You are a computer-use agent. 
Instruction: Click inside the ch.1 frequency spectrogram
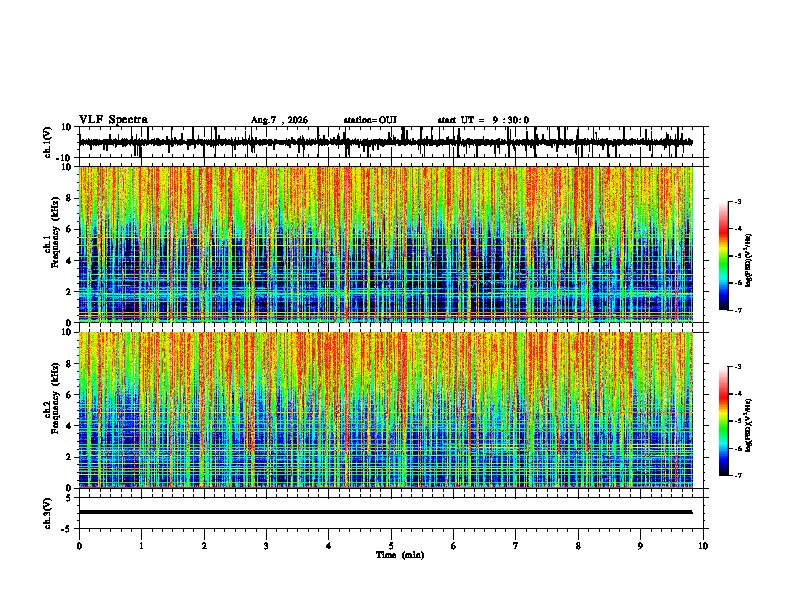tap(386, 244)
